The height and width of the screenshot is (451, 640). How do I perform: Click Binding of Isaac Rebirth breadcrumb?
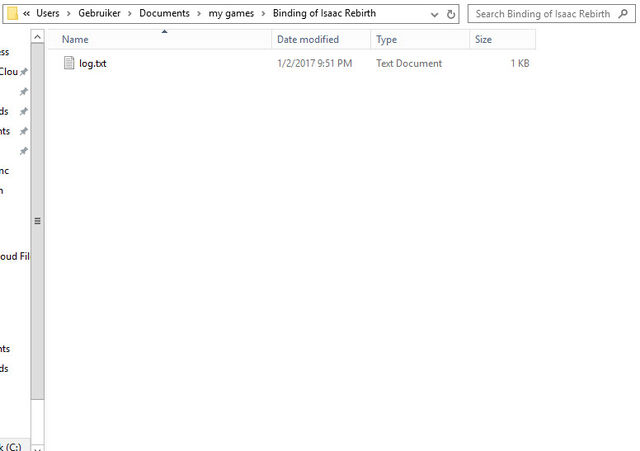click(324, 13)
